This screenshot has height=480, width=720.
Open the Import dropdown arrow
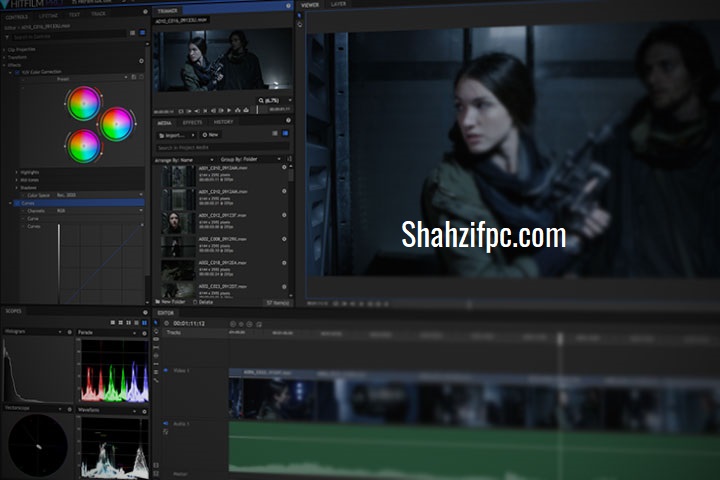pos(193,135)
